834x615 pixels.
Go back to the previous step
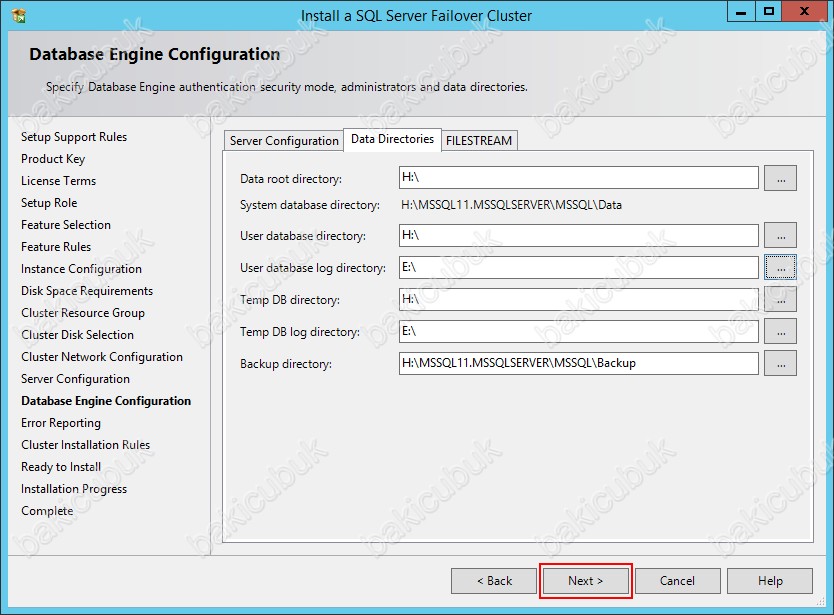coord(494,581)
